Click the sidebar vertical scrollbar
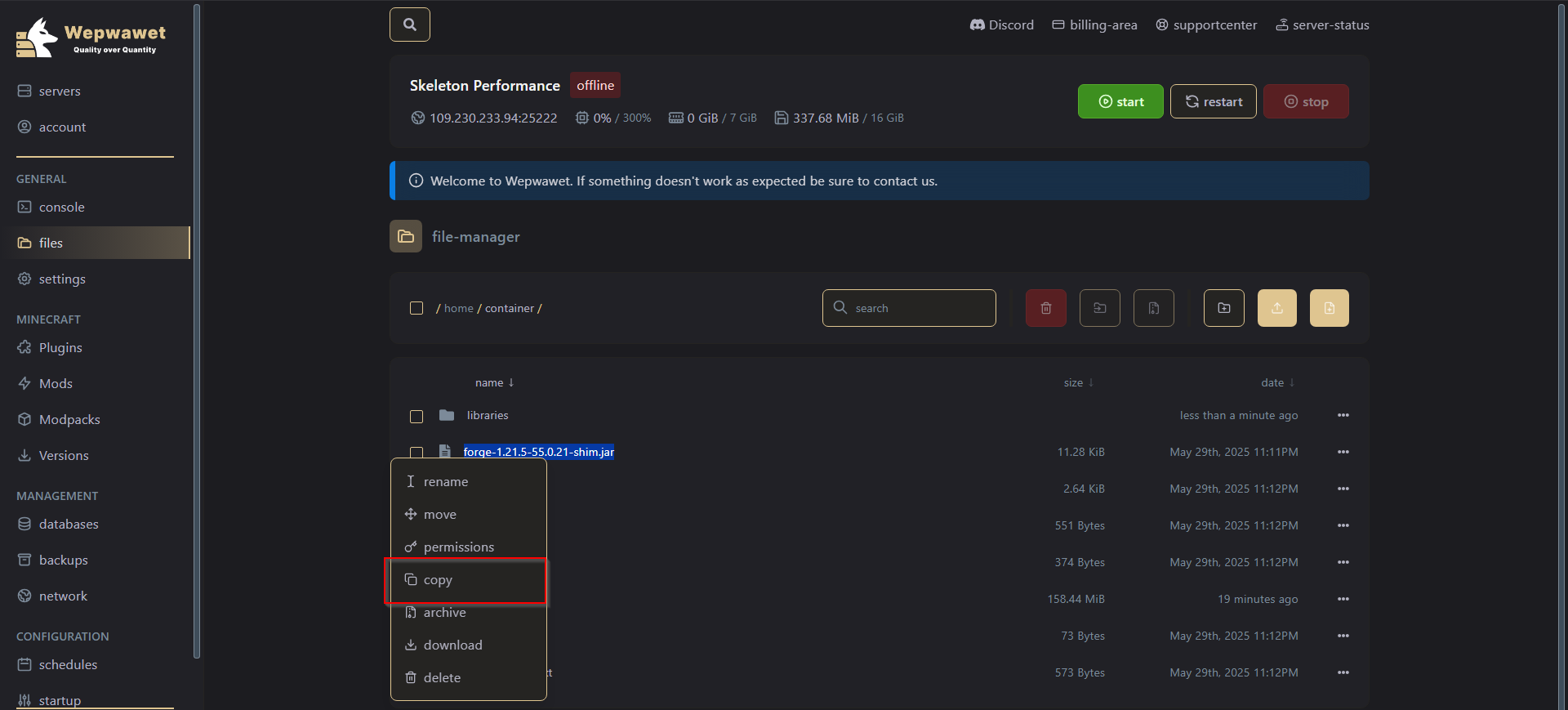The width and height of the screenshot is (1568, 710). 196,331
